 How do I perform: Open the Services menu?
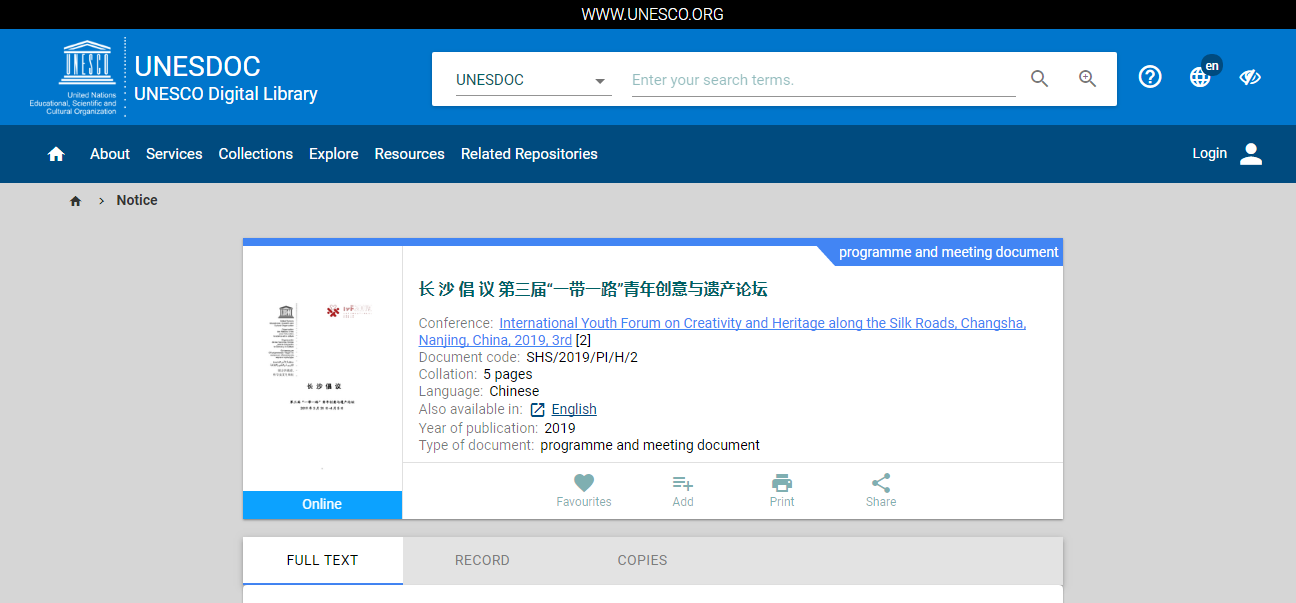174,154
